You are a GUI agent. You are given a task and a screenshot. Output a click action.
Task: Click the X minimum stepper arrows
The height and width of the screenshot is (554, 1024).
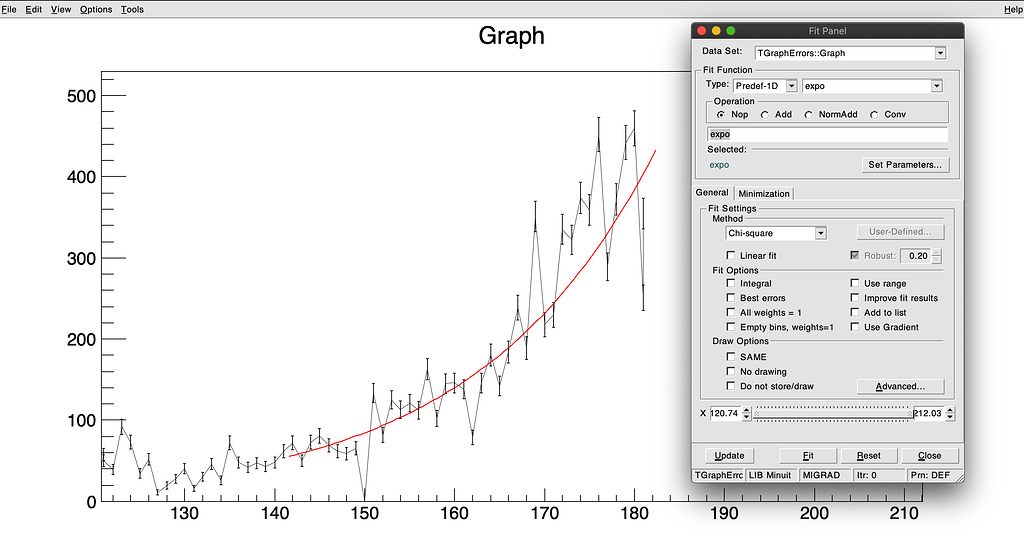click(746, 414)
